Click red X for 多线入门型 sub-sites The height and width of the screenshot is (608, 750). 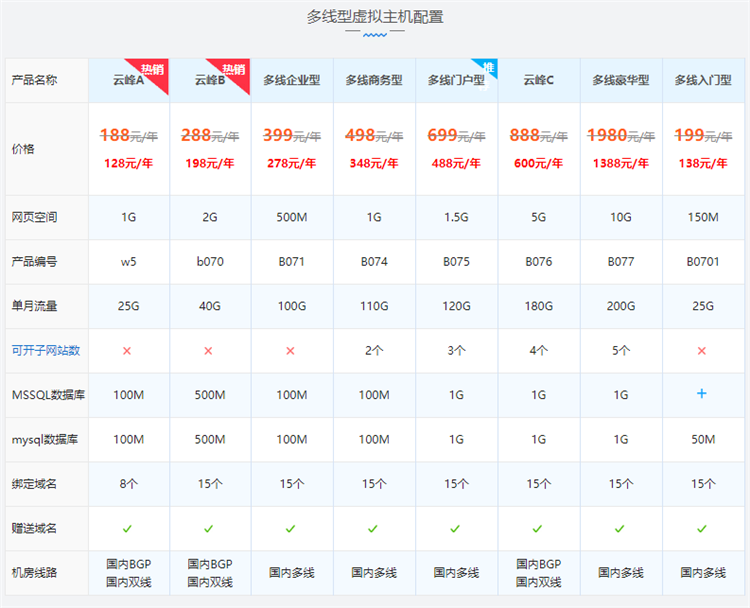[x=701, y=351]
